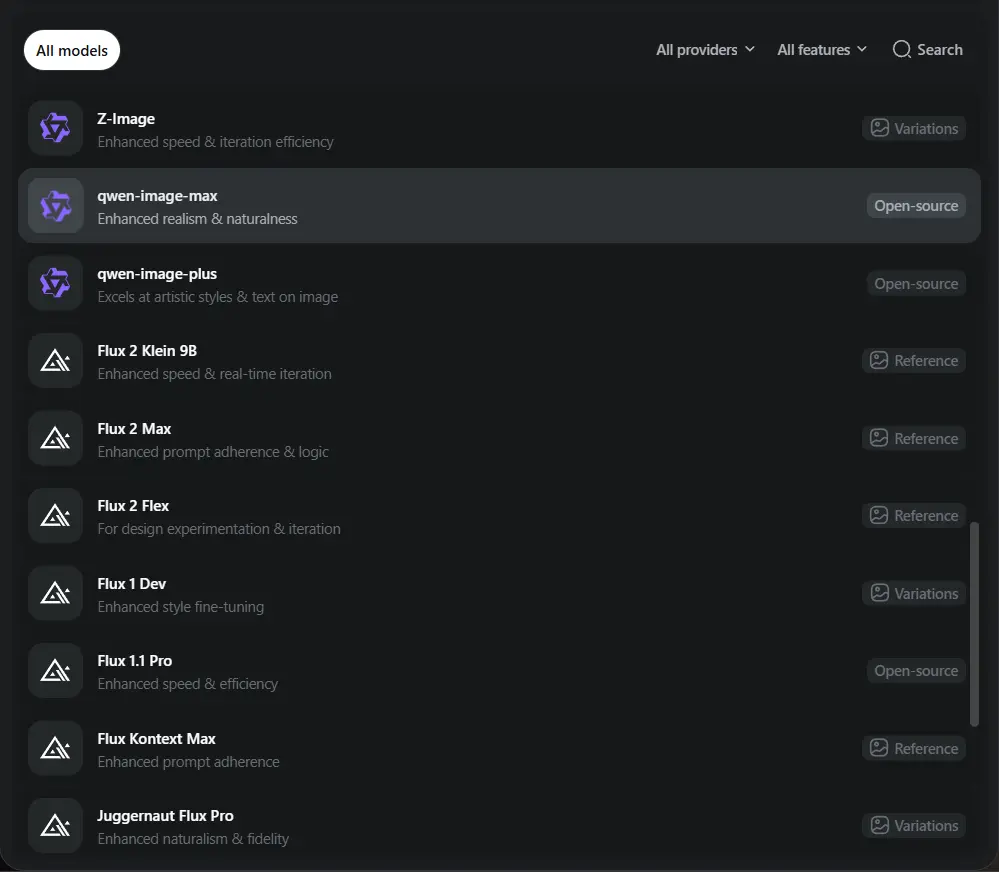
Task: Click the Reference badge on the Flux 2 Klein 9B row
Action: [x=914, y=361]
